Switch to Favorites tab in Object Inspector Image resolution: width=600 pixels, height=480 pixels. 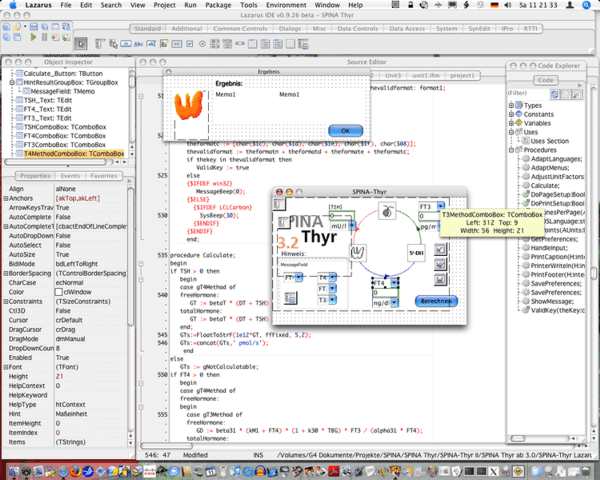(x=103, y=176)
